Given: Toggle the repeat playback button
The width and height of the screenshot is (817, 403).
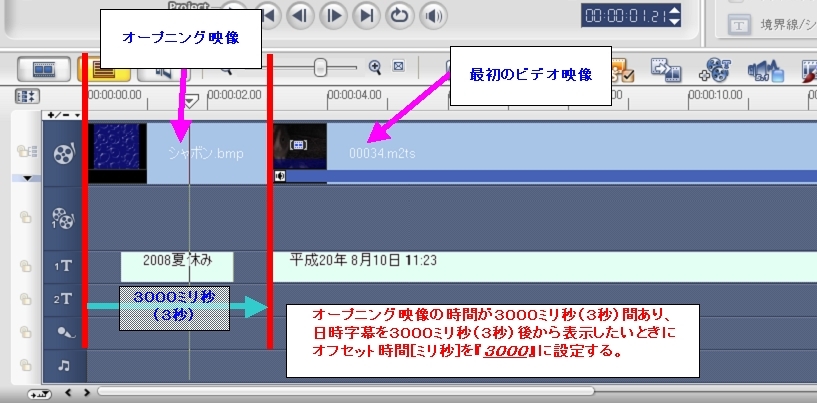Looking at the screenshot, I should click(x=400, y=16).
